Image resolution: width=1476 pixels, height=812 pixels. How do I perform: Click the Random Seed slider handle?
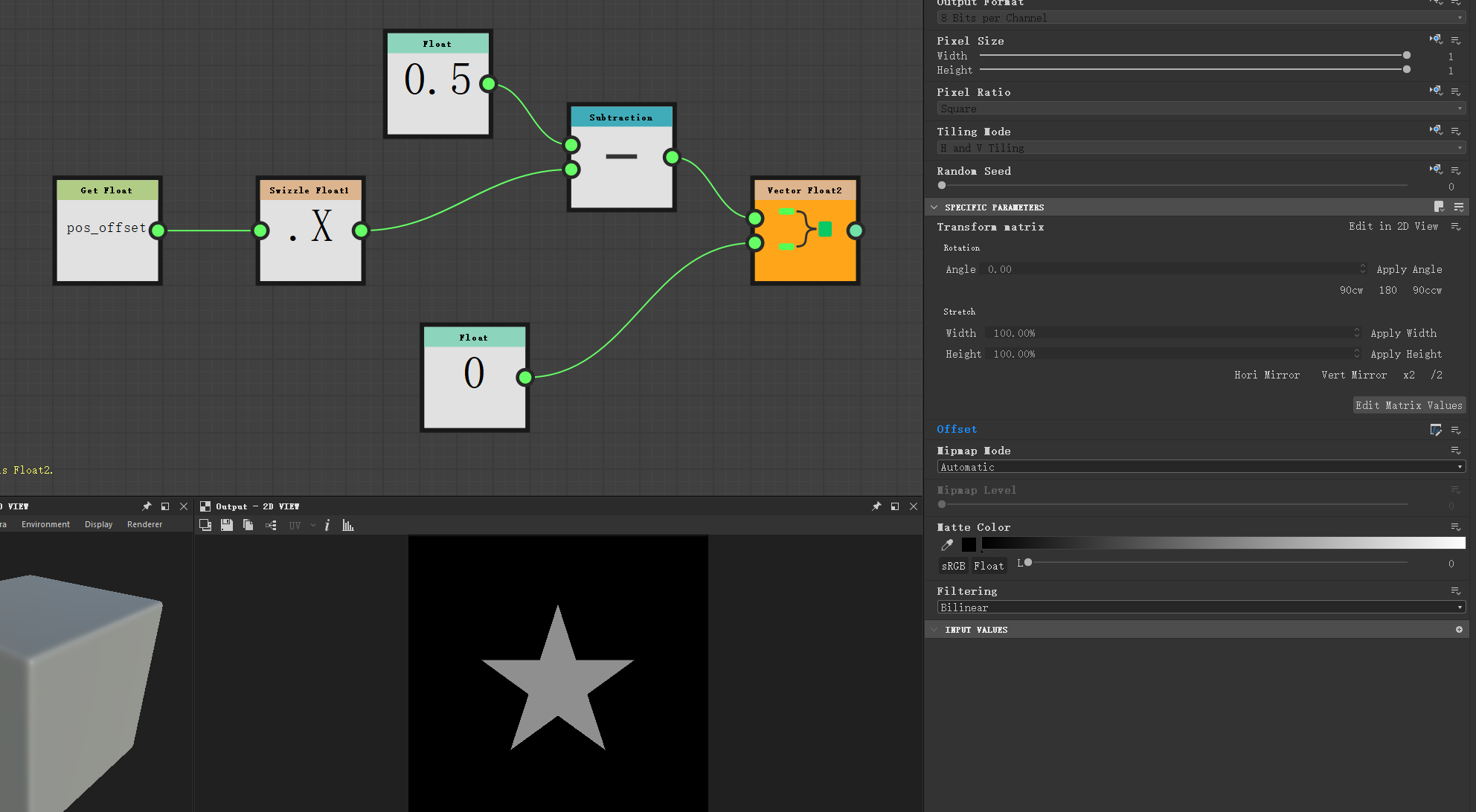tap(942, 185)
